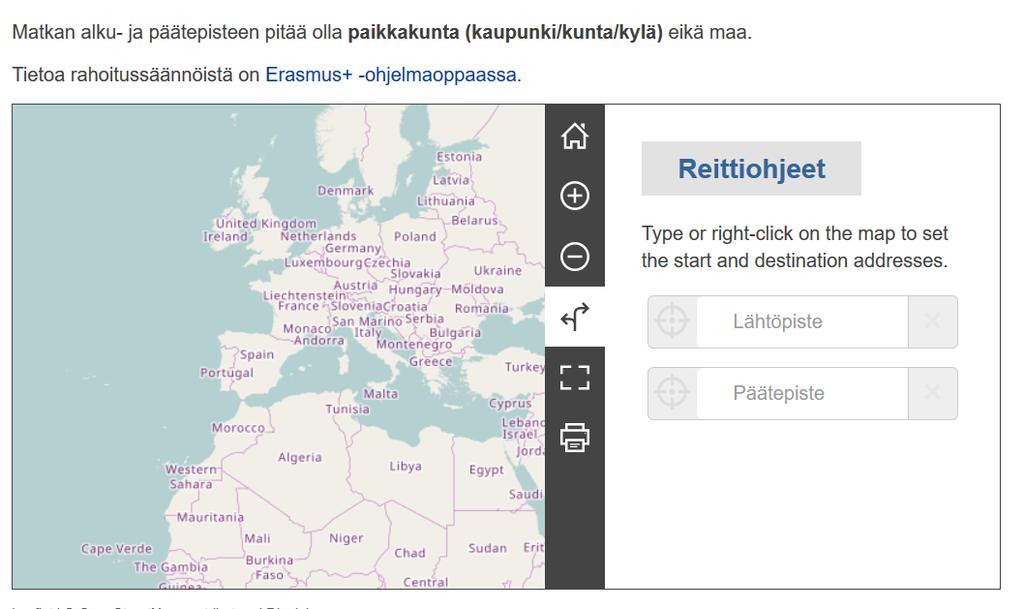Viewport: 1024px width, 609px height.
Task: Click the Romania label on the map
Action: tap(481, 308)
